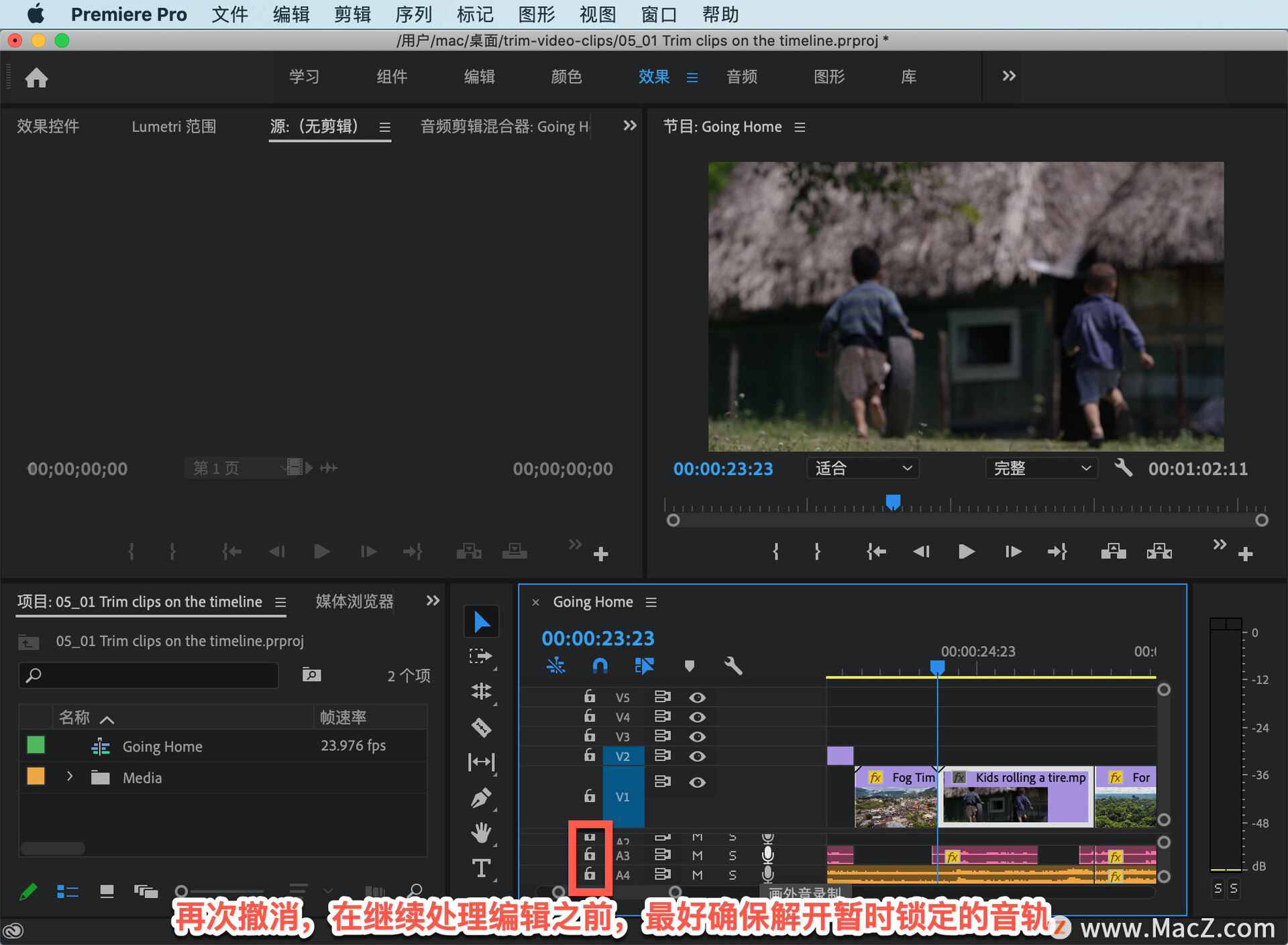The image size is (1288, 945).
Task: Click the Home icon
Action: click(36, 78)
